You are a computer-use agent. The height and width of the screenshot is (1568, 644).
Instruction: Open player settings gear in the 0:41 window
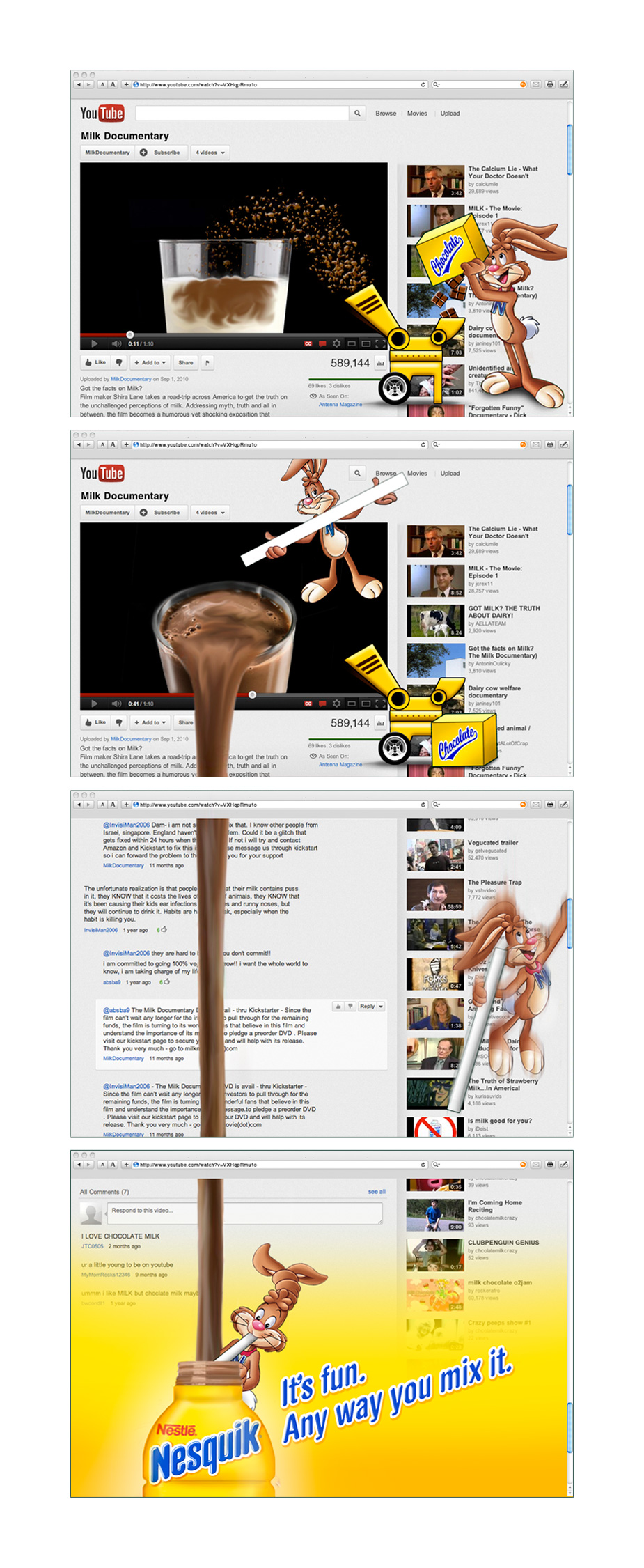click(x=337, y=704)
